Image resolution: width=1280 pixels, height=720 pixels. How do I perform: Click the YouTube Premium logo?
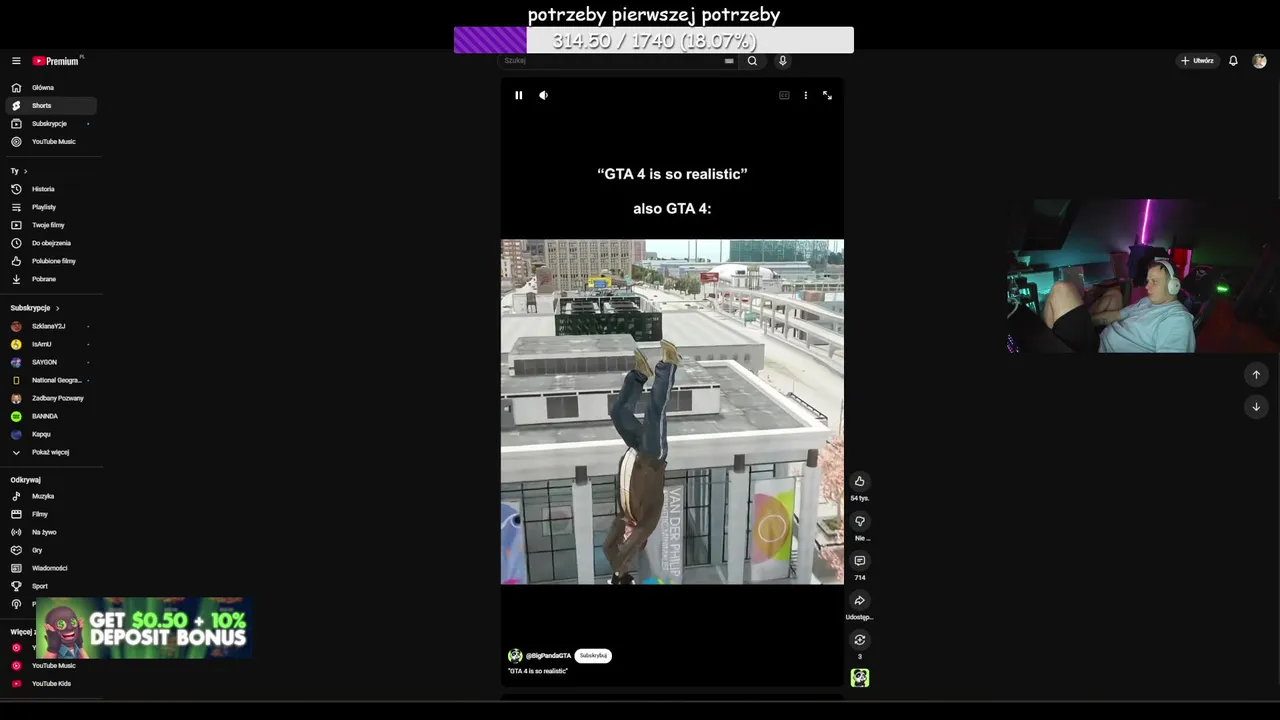[56, 61]
